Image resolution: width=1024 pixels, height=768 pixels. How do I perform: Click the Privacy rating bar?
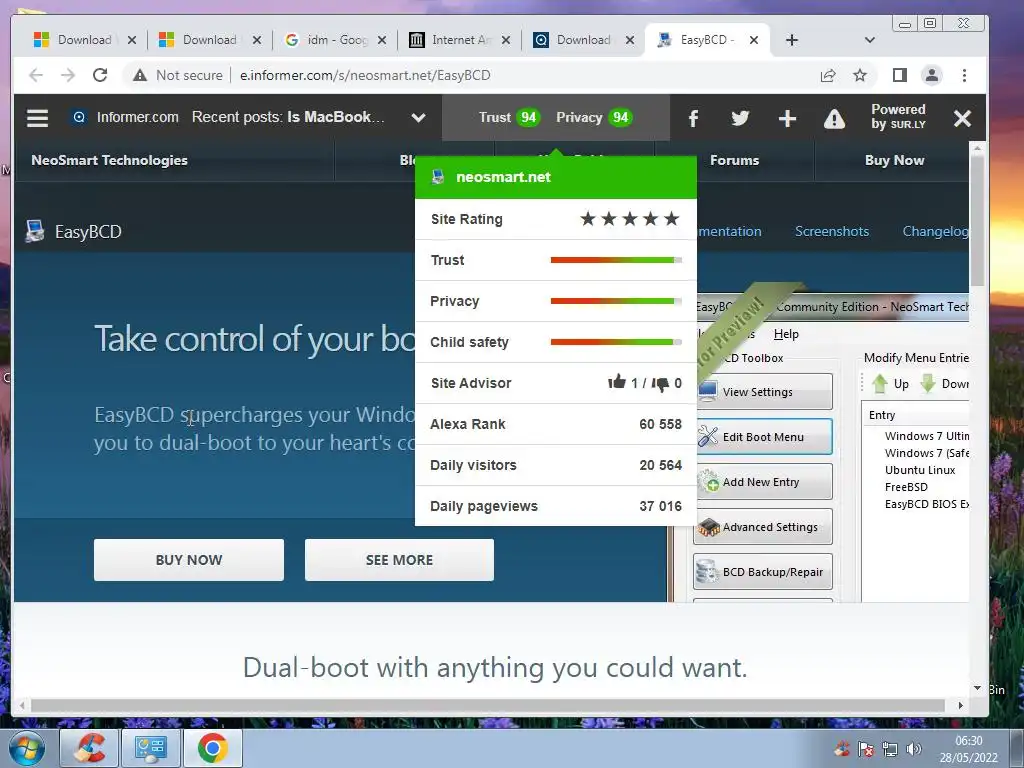[x=616, y=301]
